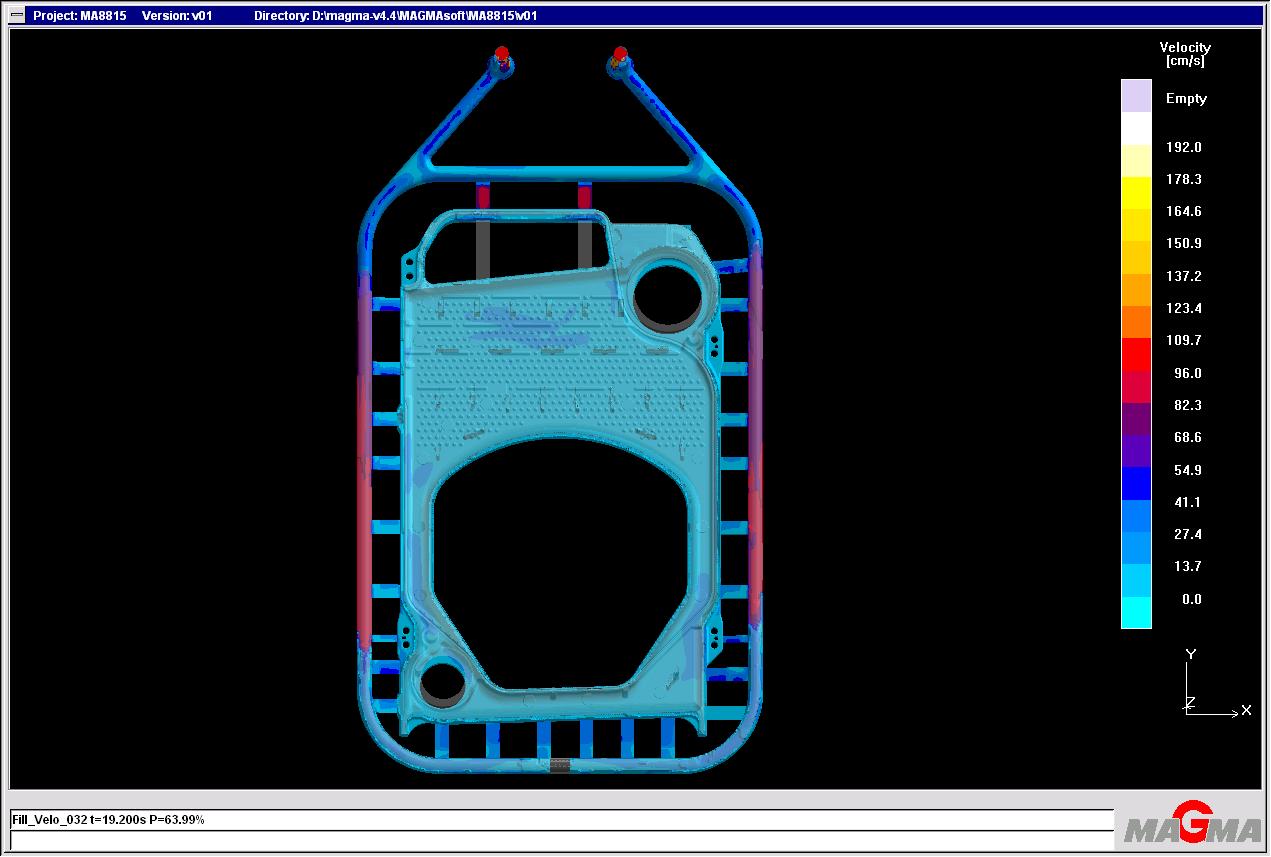Click the MAGMA logo
The width and height of the screenshot is (1271, 857).
[1190, 827]
